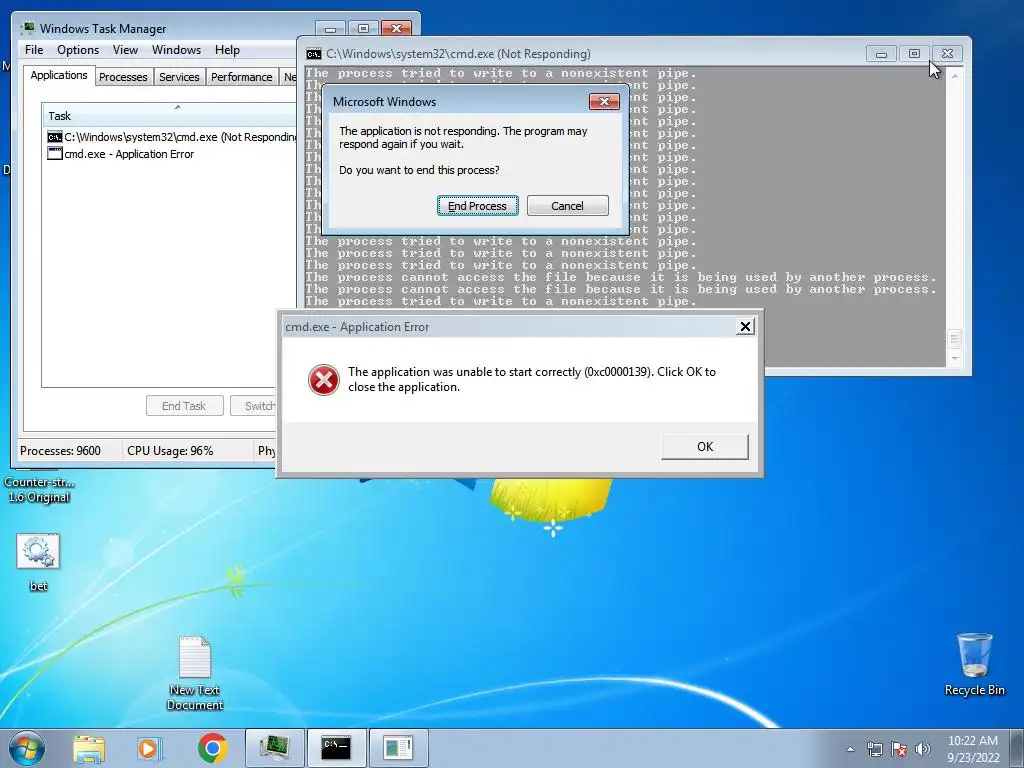The height and width of the screenshot is (768, 1024).
Task: Open Windows Media Player from the taskbar
Action: coord(150,748)
